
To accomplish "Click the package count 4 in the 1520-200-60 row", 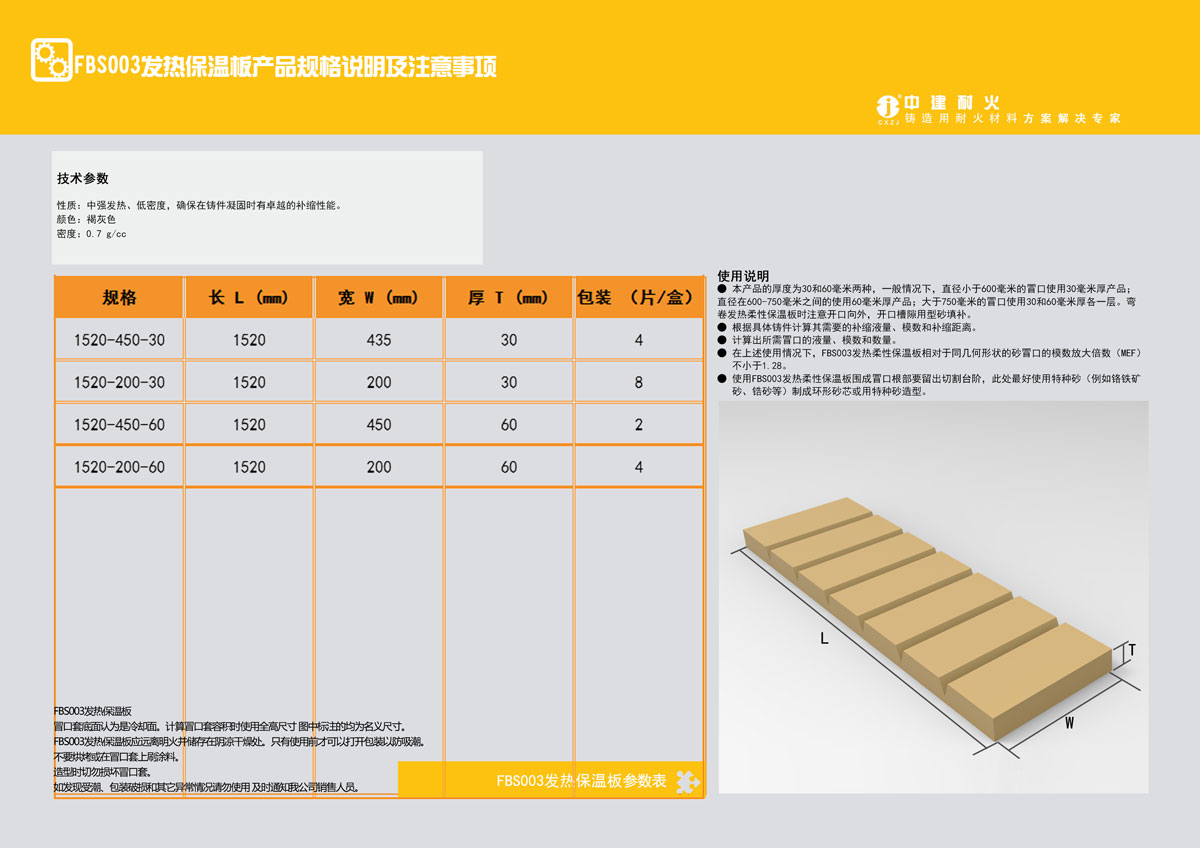I will pyautogui.click(x=639, y=467).
